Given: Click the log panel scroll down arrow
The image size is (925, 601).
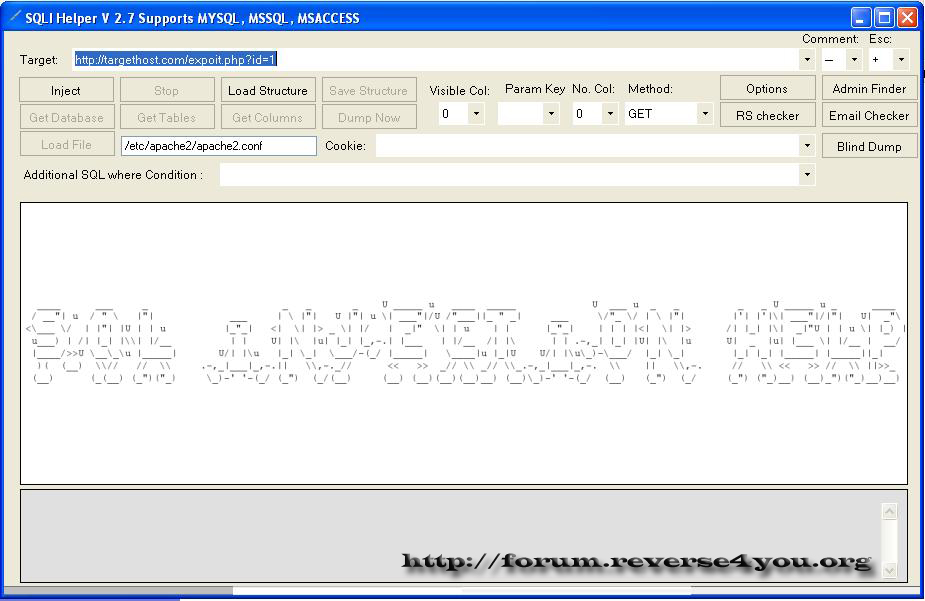Looking at the screenshot, I should (x=890, y=570).
